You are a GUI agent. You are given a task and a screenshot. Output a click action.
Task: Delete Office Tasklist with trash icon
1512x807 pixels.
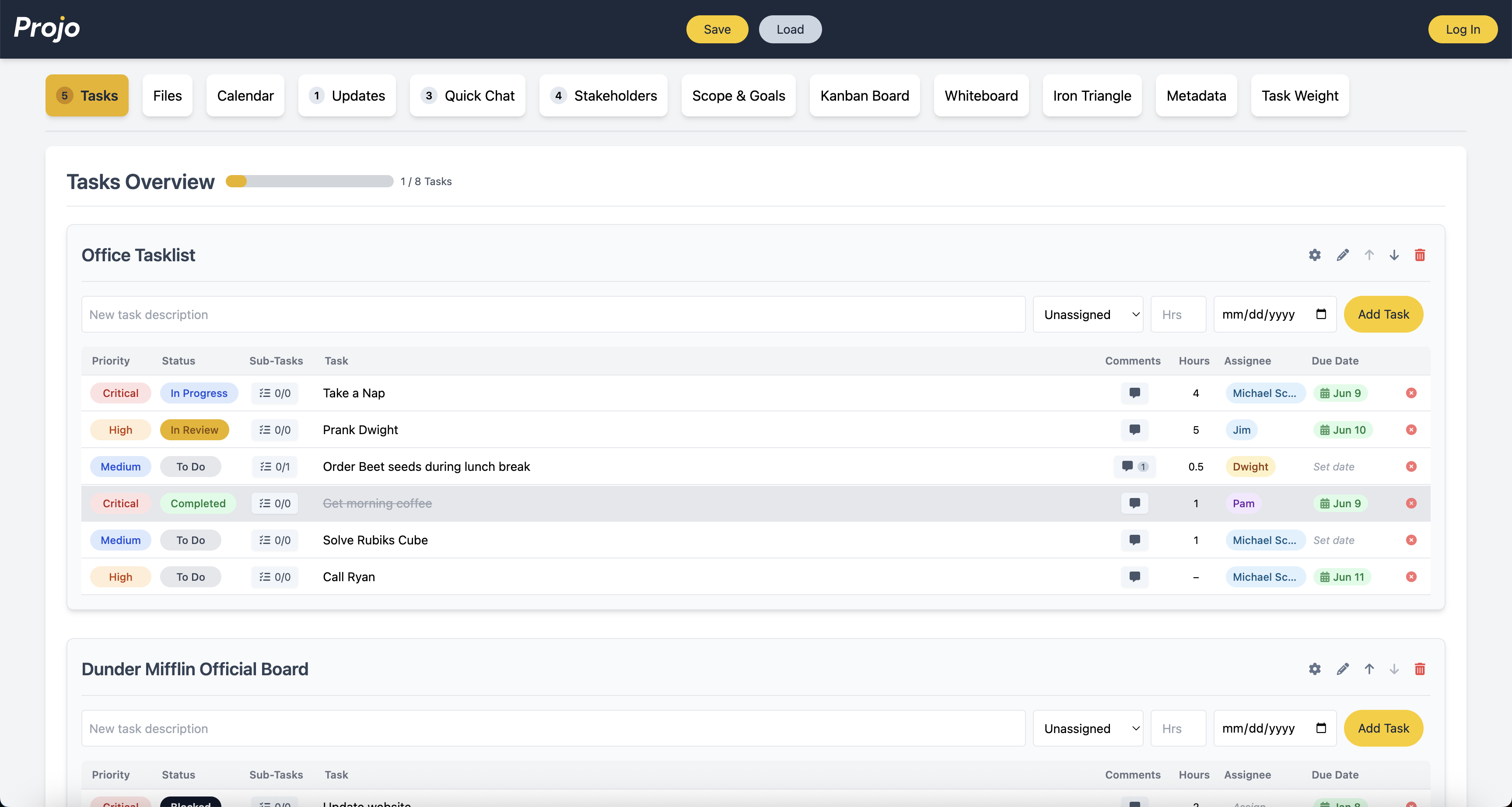click(x=1420, y=255)
